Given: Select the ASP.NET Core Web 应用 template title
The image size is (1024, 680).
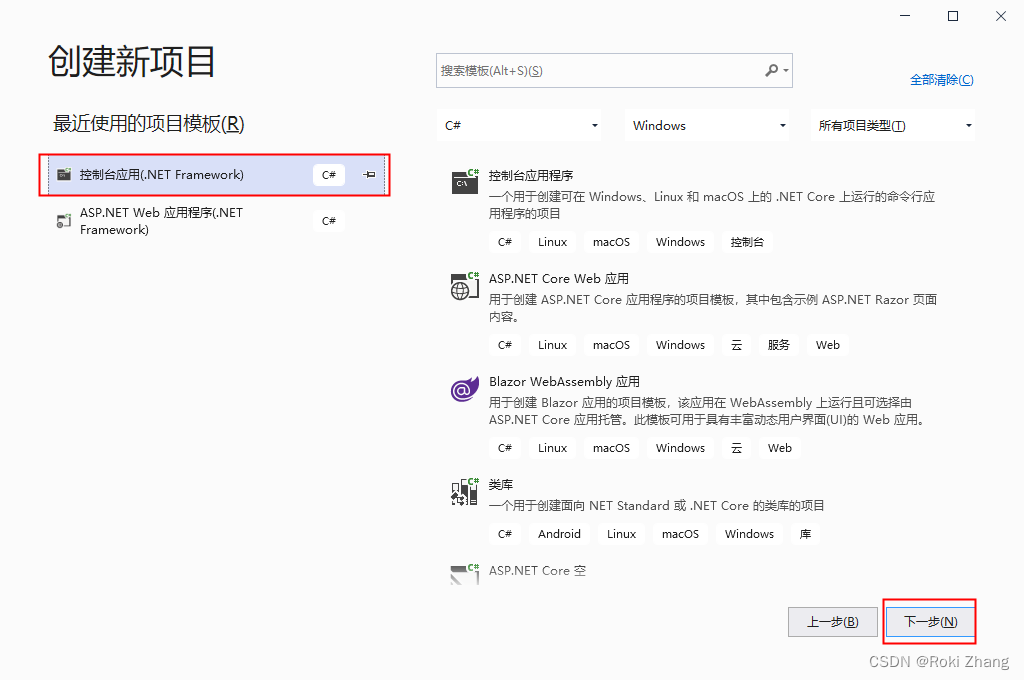Looking at the screenshot, I should pos(559,279).
